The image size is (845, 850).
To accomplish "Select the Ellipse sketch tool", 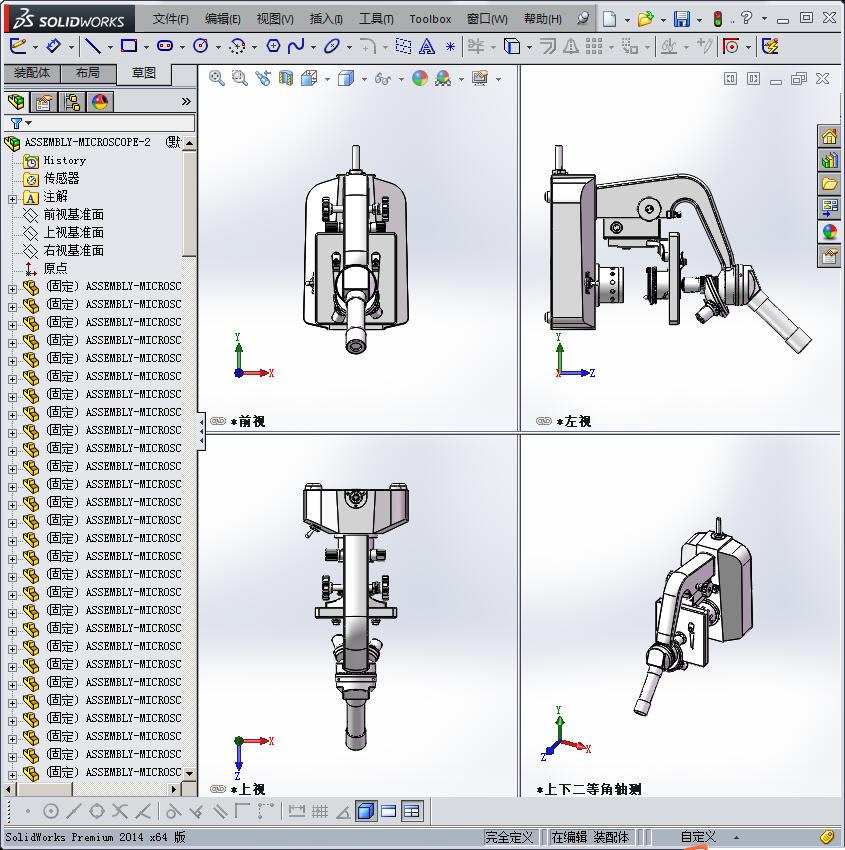I will tap(332, 46).
